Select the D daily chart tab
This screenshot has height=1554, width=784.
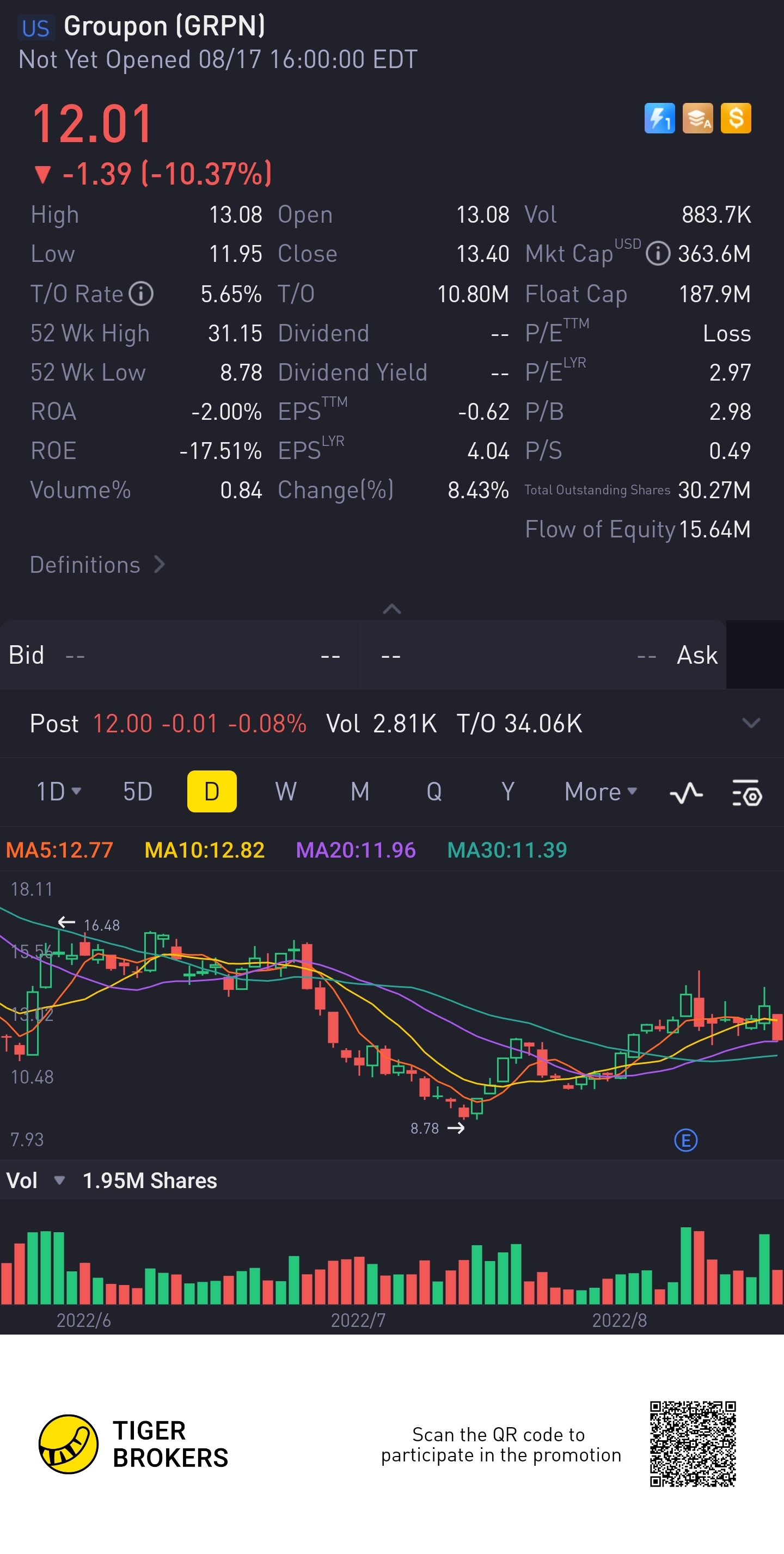tap(212, 792)
